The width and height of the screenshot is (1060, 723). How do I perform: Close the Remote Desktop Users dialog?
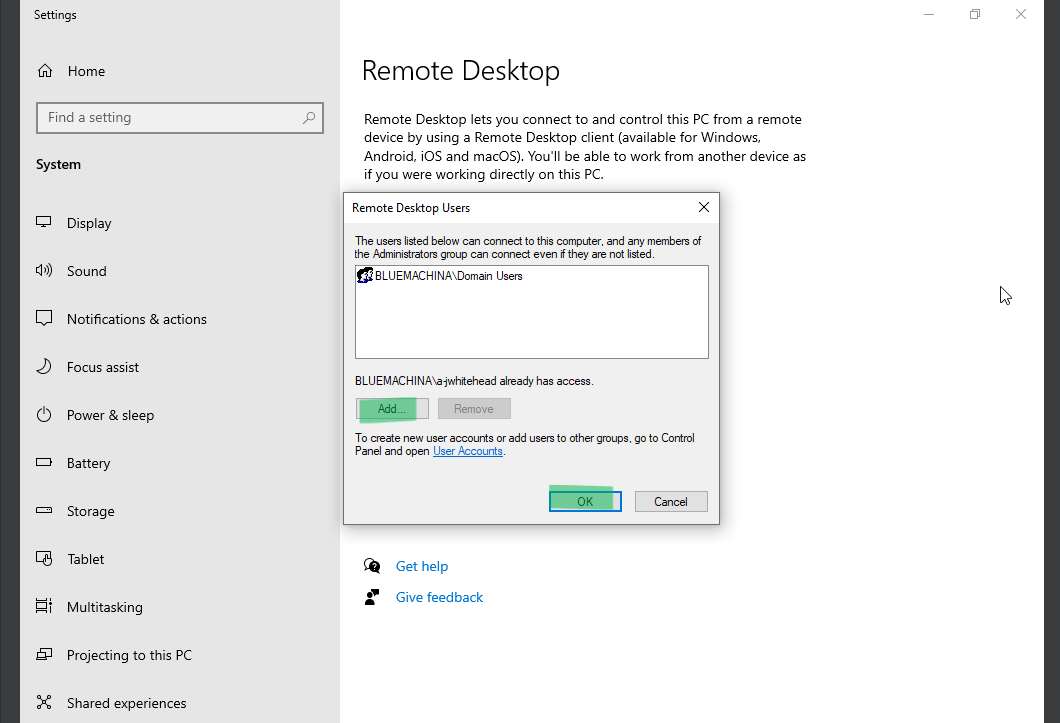pyautogui.click(x=704, y=208)
